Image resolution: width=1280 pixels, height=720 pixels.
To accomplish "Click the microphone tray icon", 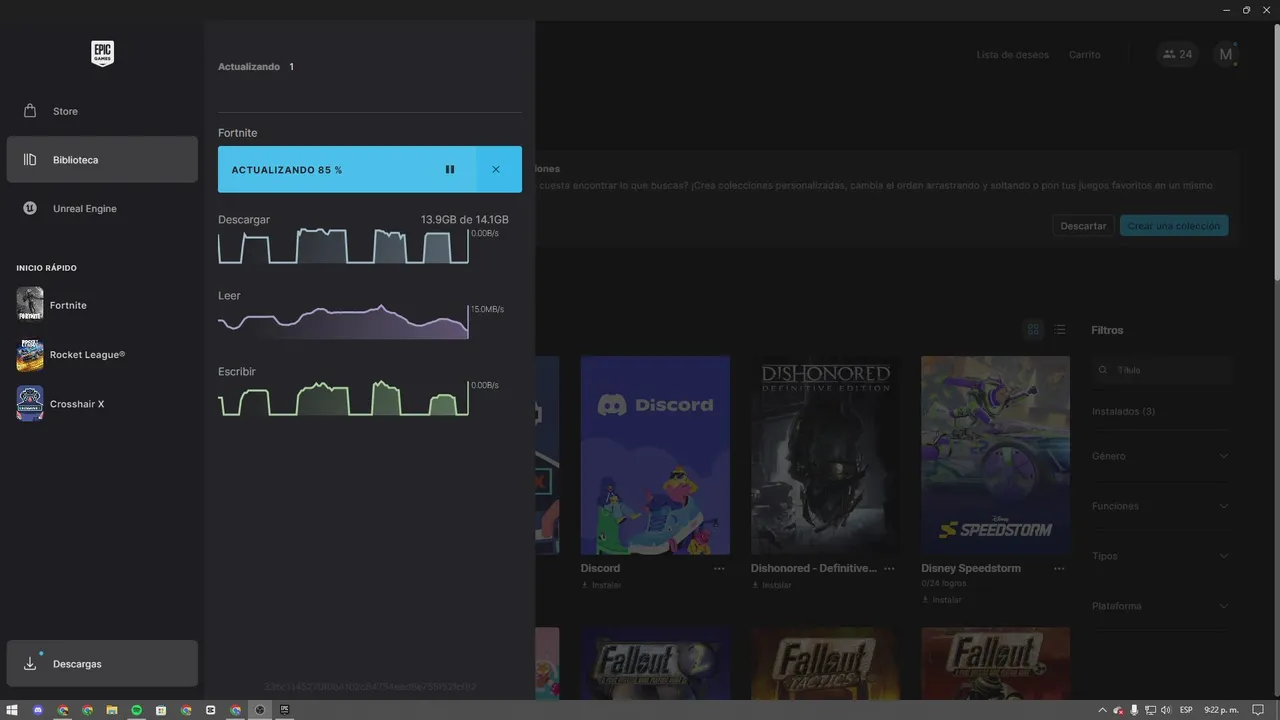I will (x=1134, y=710).
